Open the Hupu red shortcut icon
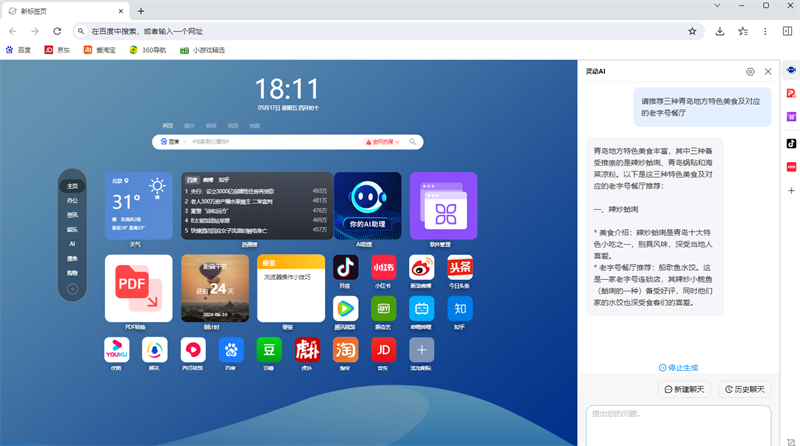Screen dimensions: 800x446 [307, 350]
